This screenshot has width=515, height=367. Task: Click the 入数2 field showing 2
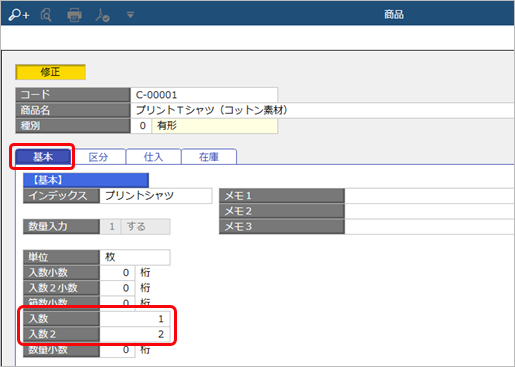point(135,334)
